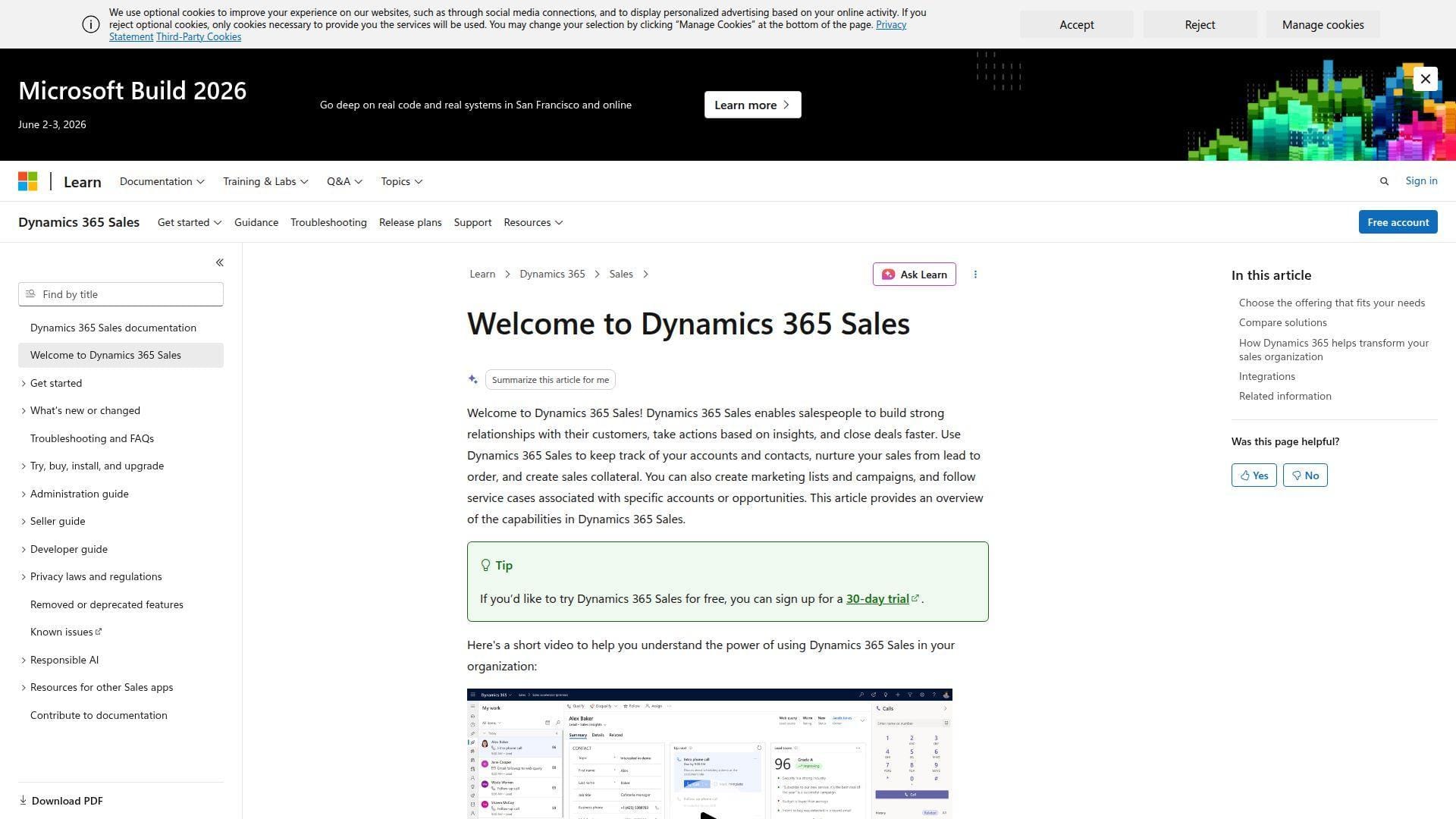
Task: Click the Download PDF arrow icon
Action: (23, 800)
